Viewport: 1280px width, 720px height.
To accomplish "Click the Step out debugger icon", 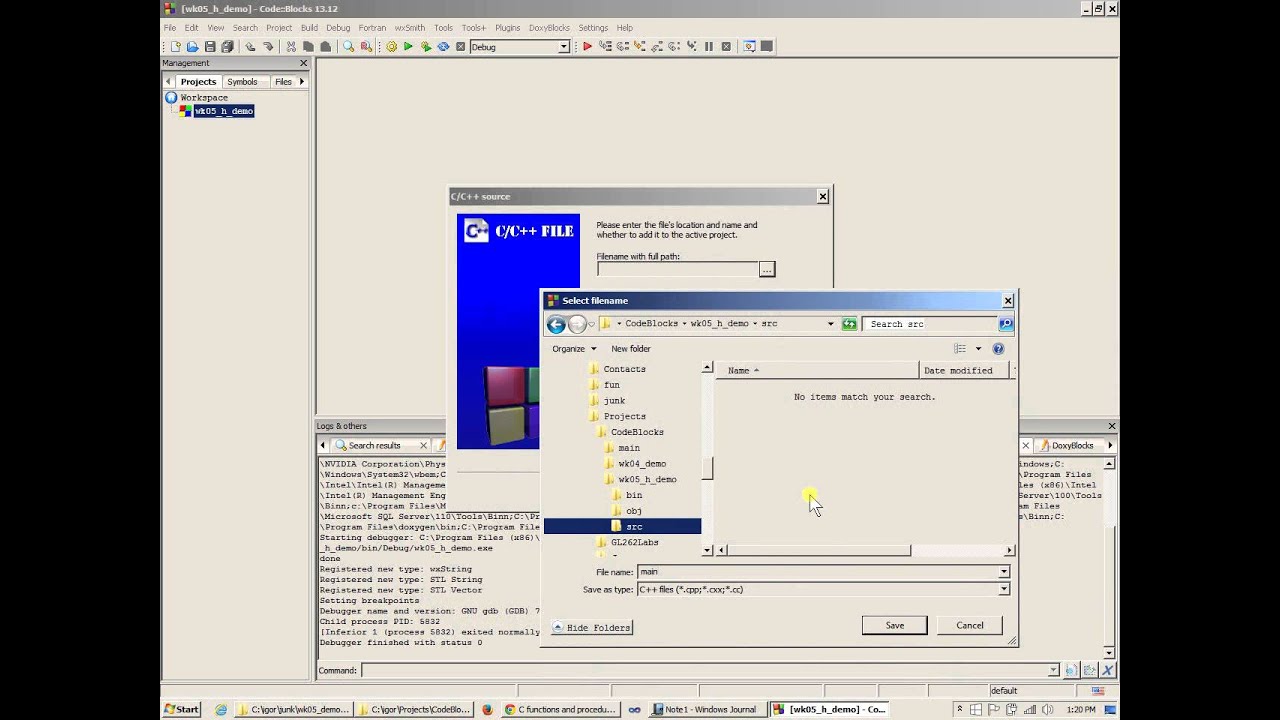I will [657, 46].
